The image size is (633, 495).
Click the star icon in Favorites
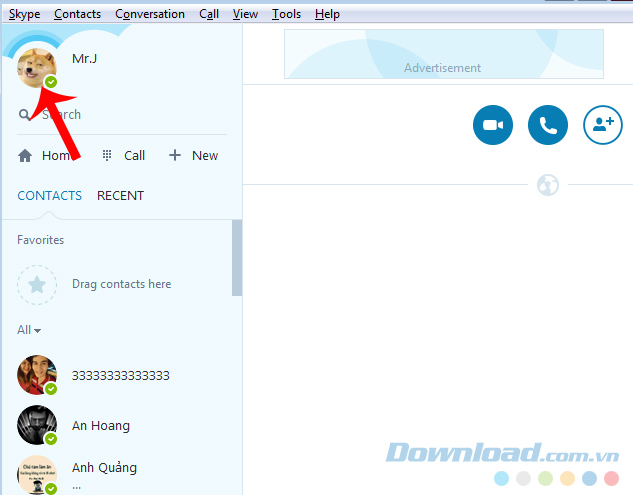pyautogui.click(x=37, y=285)
